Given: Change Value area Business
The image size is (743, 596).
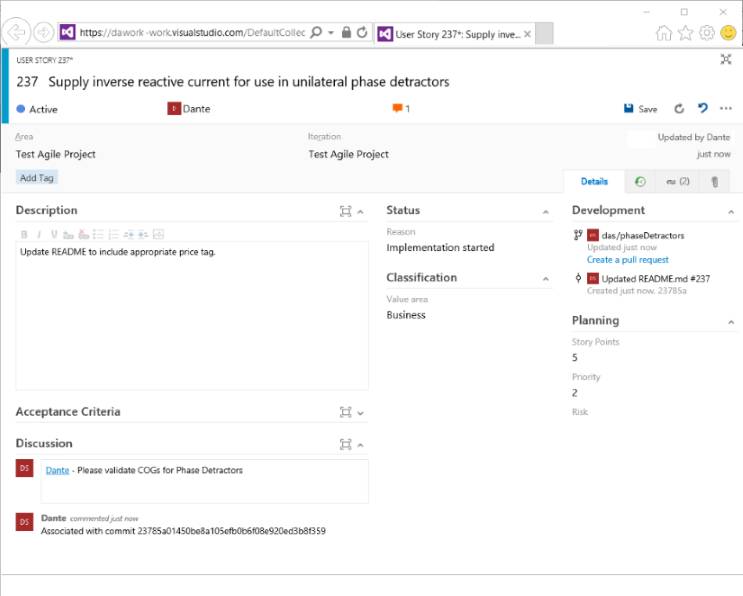Looking at the screenshot, I should [406, 315].
